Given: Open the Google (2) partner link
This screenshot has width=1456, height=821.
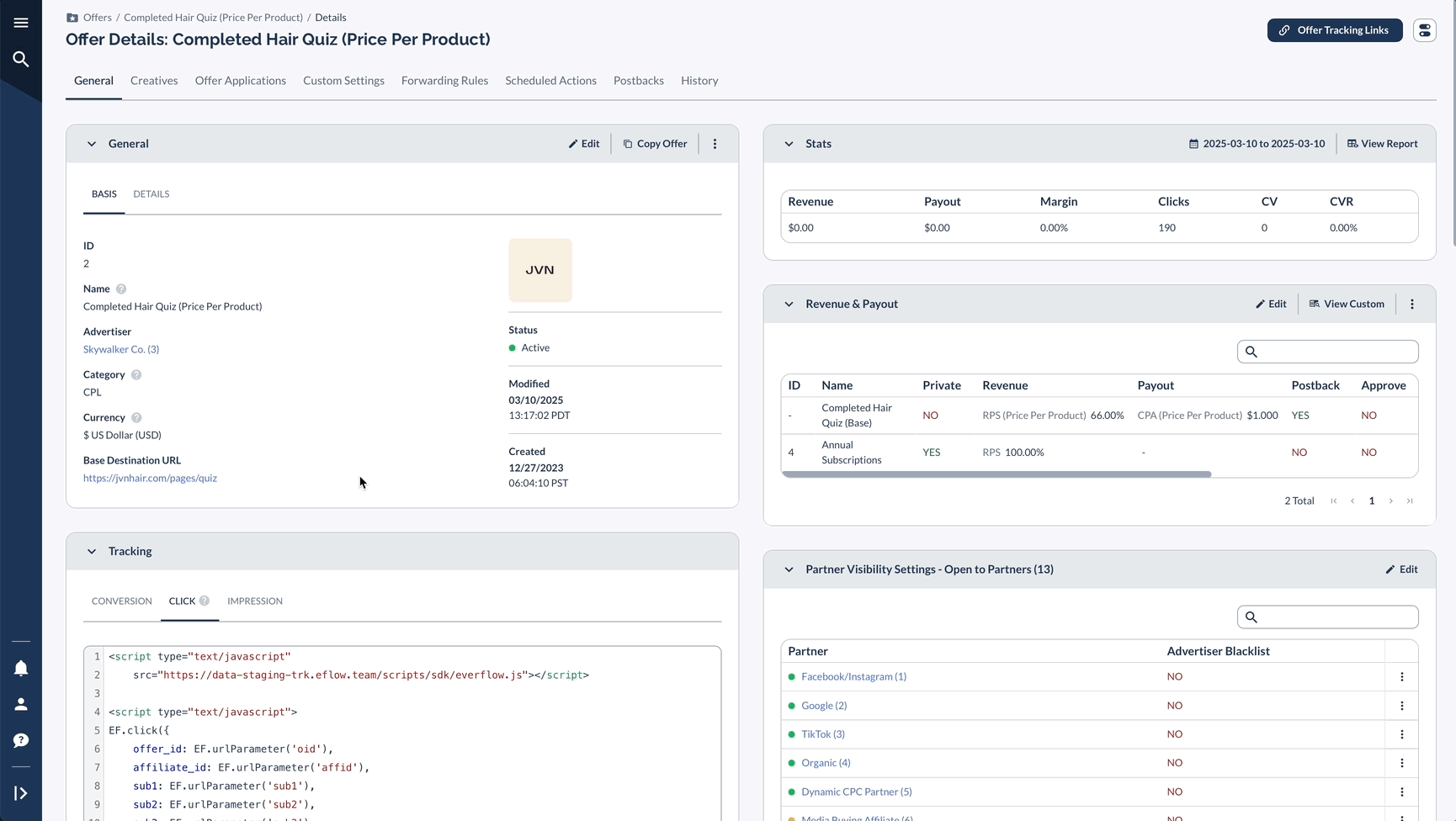Looking at the screenshot, I should [824, 706].
